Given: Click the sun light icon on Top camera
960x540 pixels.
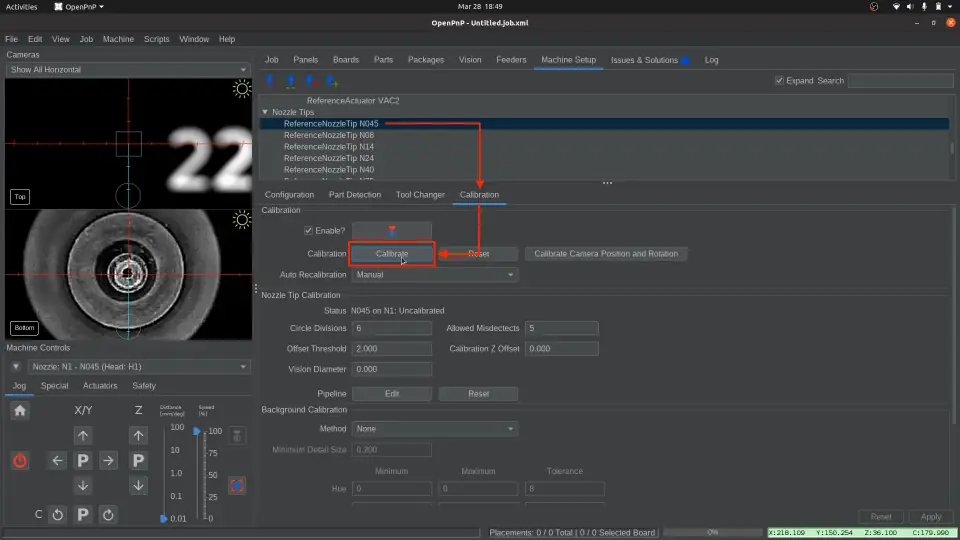Looking at the screenshot, I should (x=241, y=90).
